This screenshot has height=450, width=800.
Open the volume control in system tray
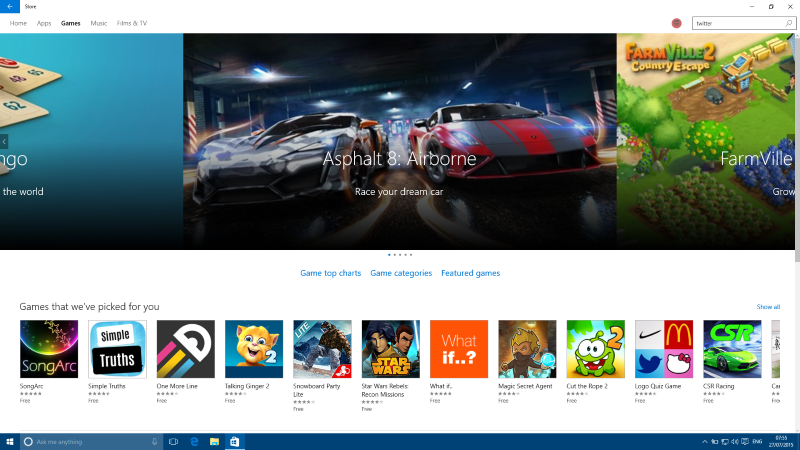pos(735,442)
